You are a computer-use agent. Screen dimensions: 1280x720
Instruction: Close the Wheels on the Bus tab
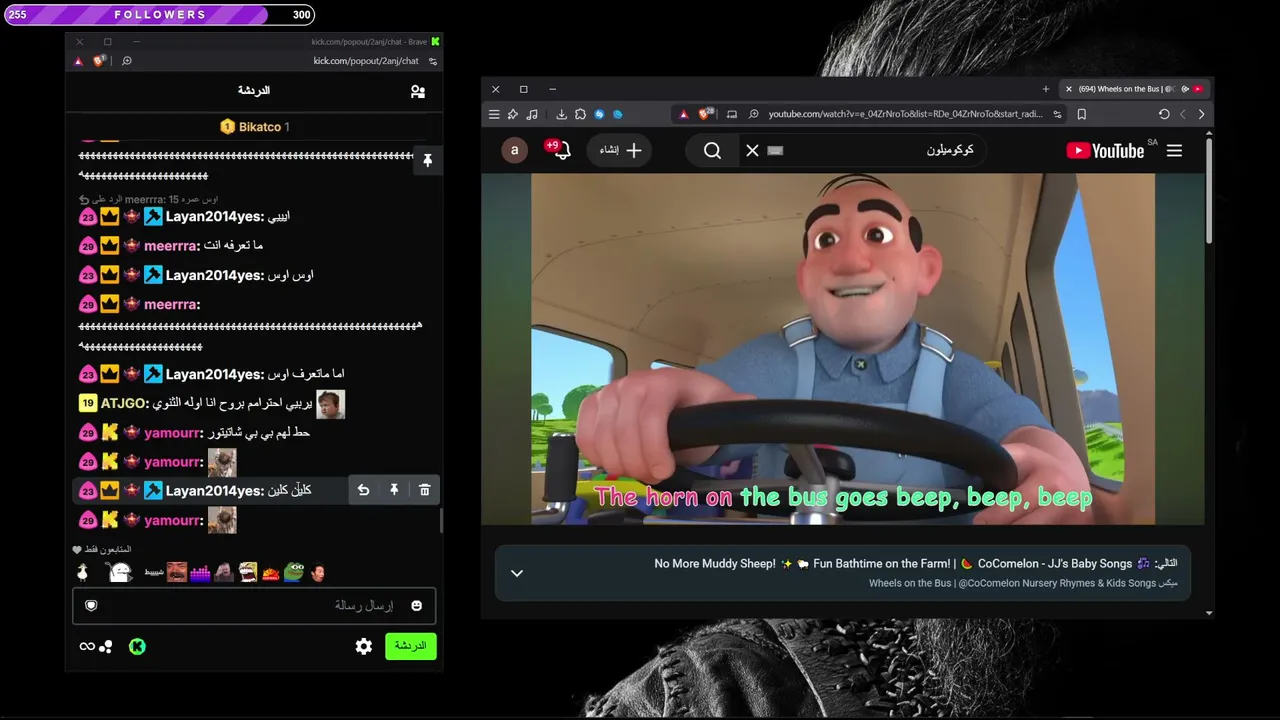(x=1068, y=89)
